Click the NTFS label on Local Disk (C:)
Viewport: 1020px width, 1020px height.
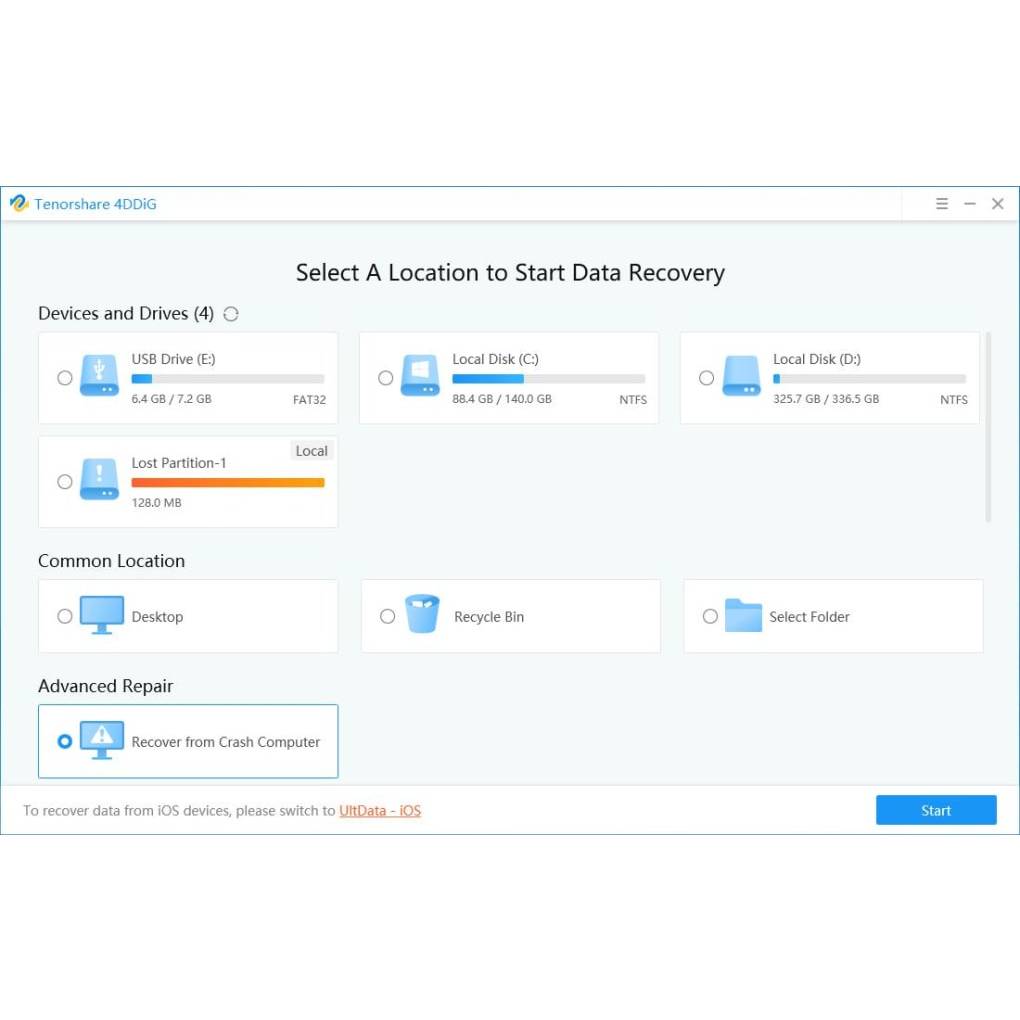tap(633, 399)
